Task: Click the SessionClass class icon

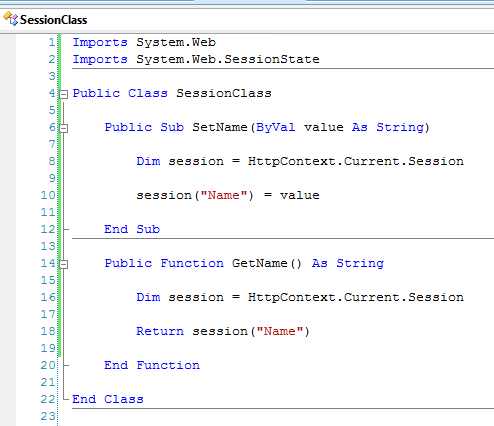Action: (x=10, y=19)
